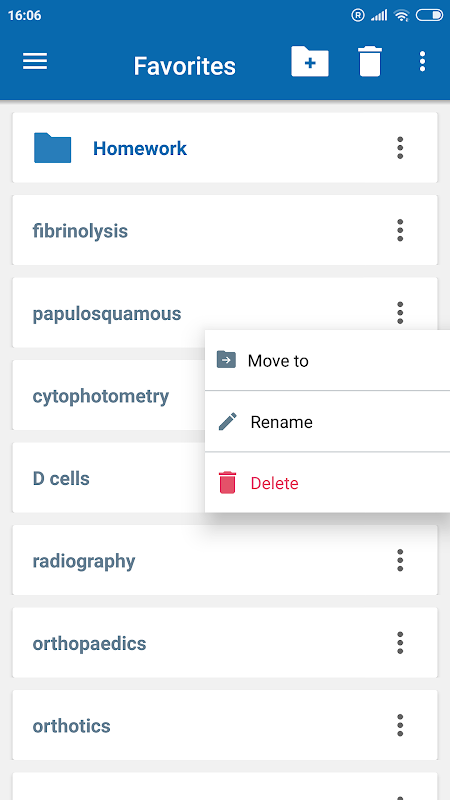
Task: Open the papulosquamous favorite entry
Action: pos(225,313)
